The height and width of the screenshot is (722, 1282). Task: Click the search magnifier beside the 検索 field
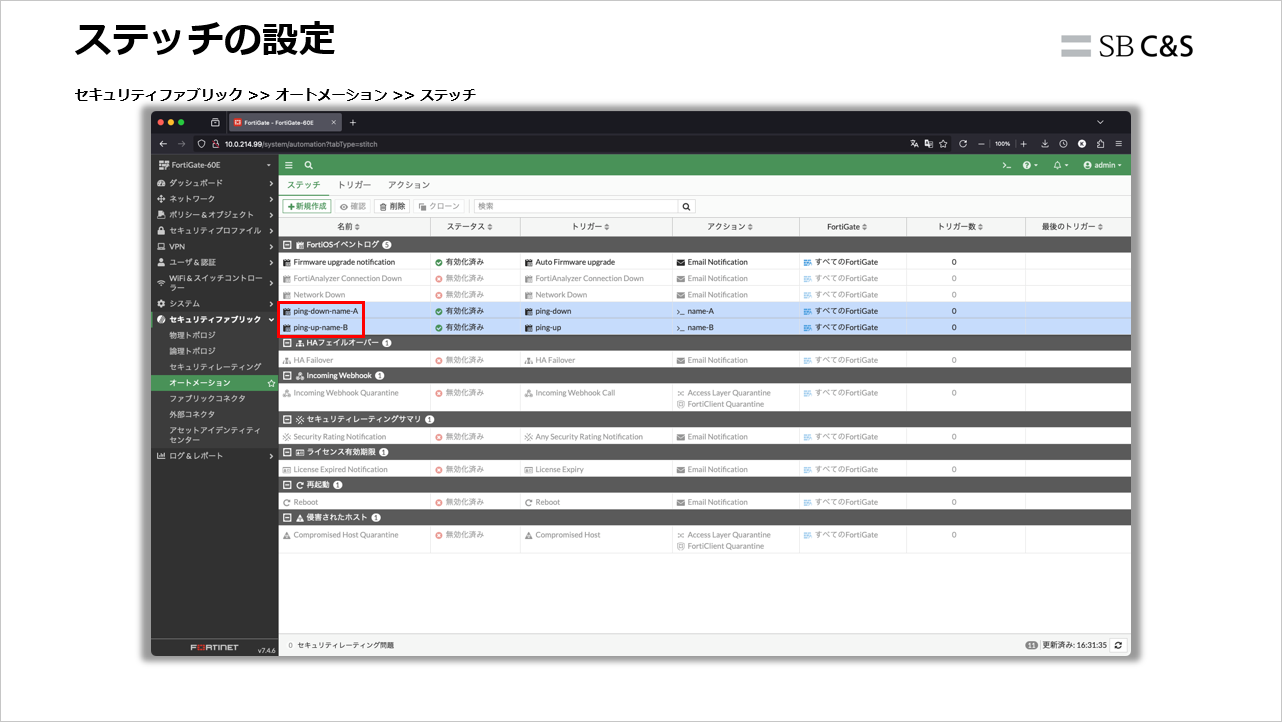pos(687,206)
